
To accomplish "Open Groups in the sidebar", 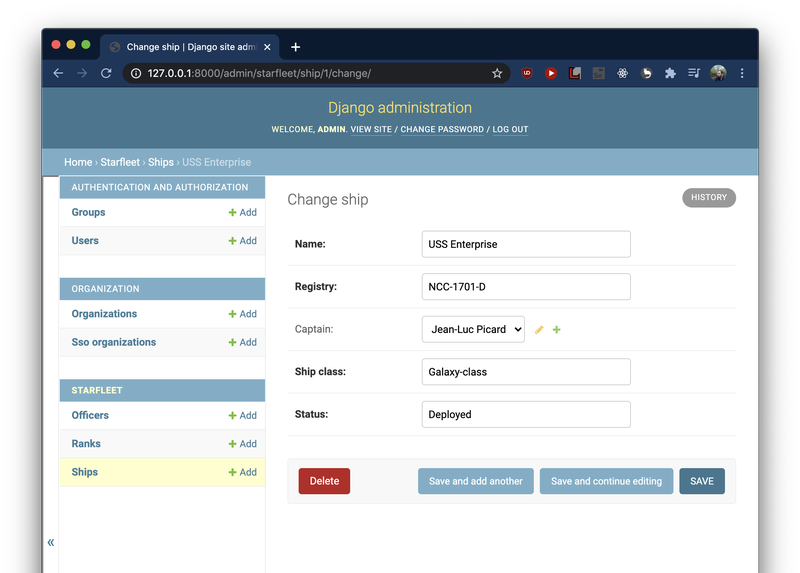I will [x=88, y=212].
